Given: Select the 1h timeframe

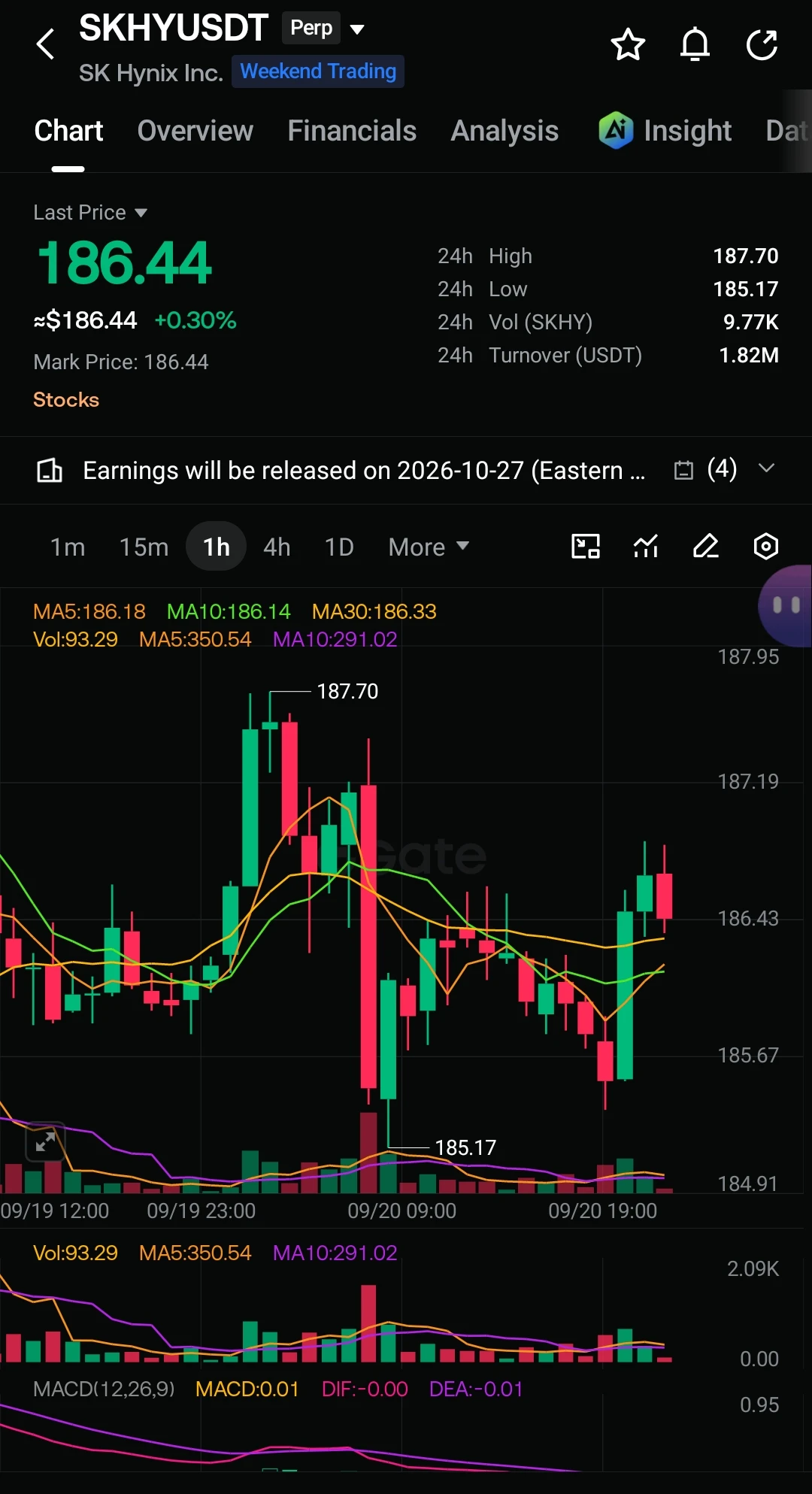Looking at the screenshot, I should pos(217,547).
